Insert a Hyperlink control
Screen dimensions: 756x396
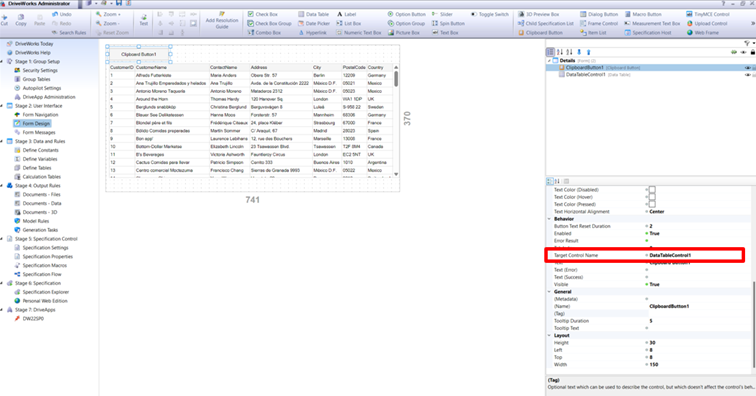[312, 32]
